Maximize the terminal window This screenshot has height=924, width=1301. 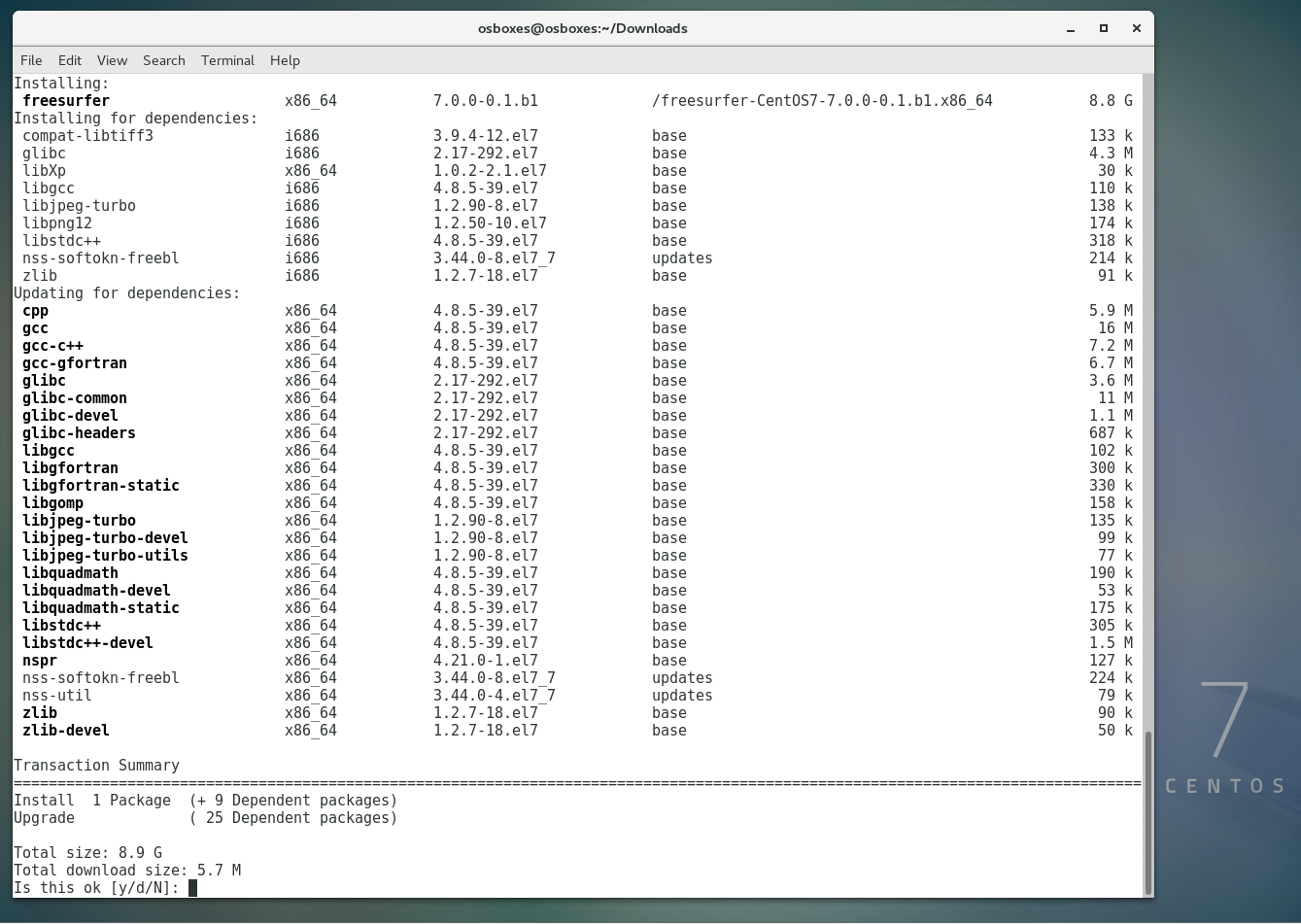click(x=1104, y=29)
